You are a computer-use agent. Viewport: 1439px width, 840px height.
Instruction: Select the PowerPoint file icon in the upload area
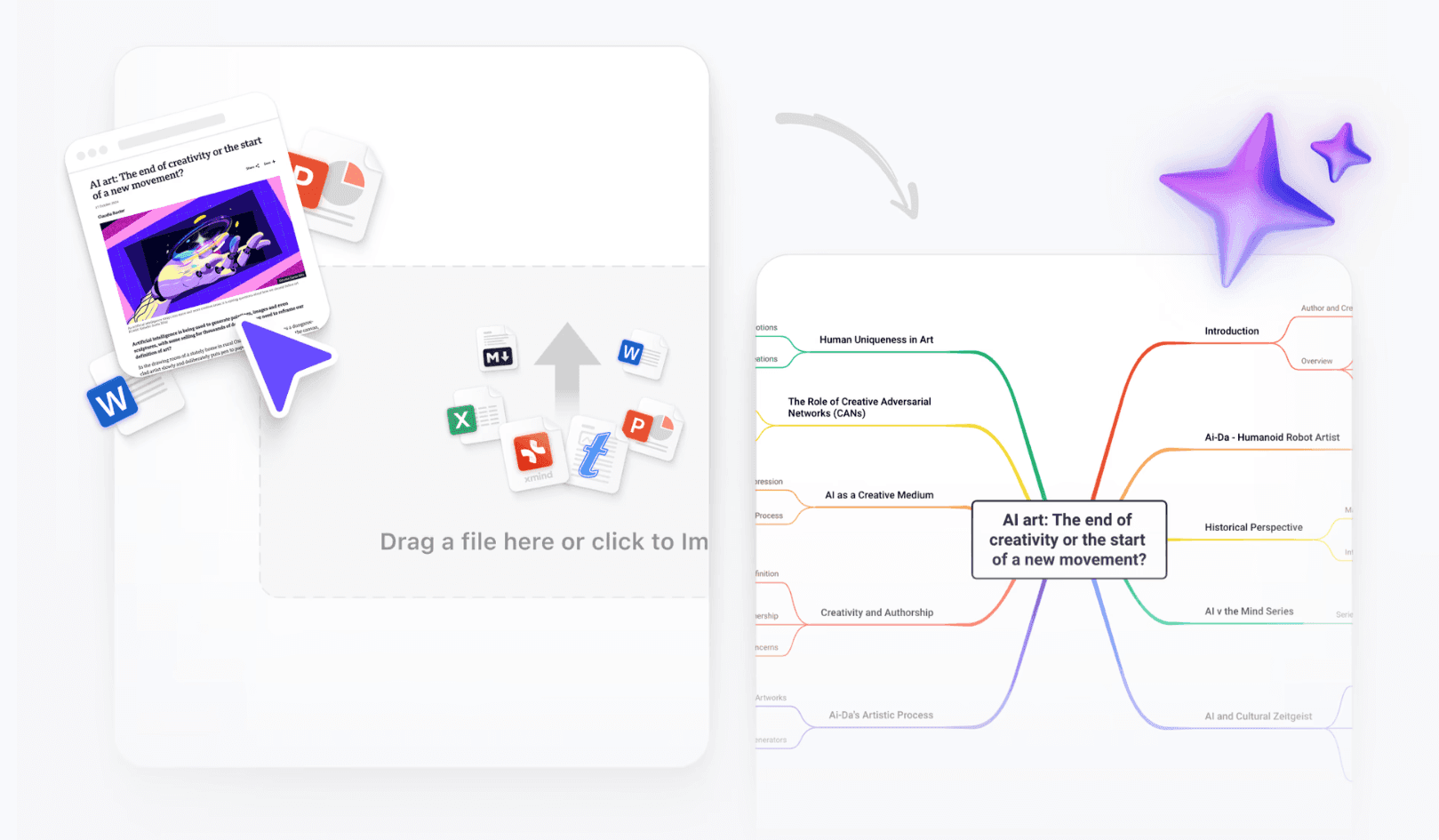(x=638, y=425)
